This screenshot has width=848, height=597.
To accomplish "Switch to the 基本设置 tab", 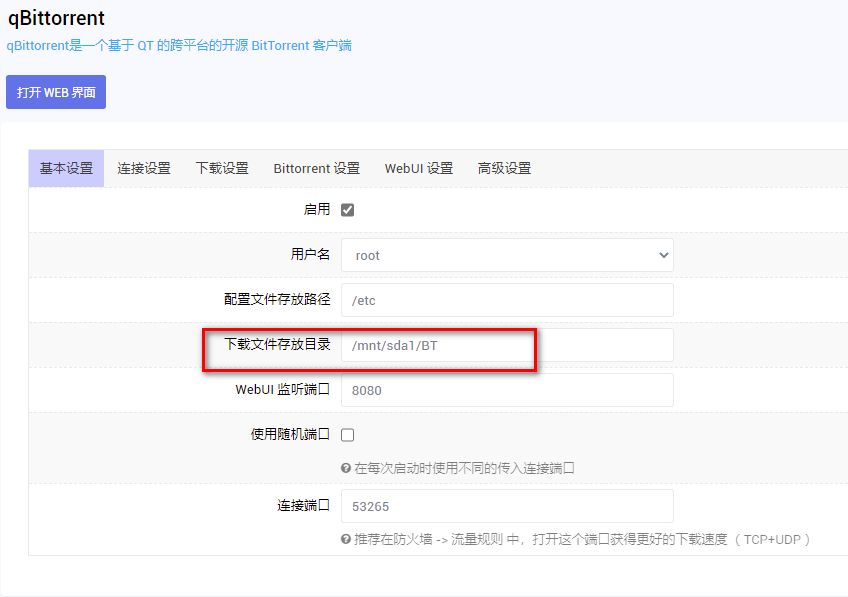I will [66, 168].
